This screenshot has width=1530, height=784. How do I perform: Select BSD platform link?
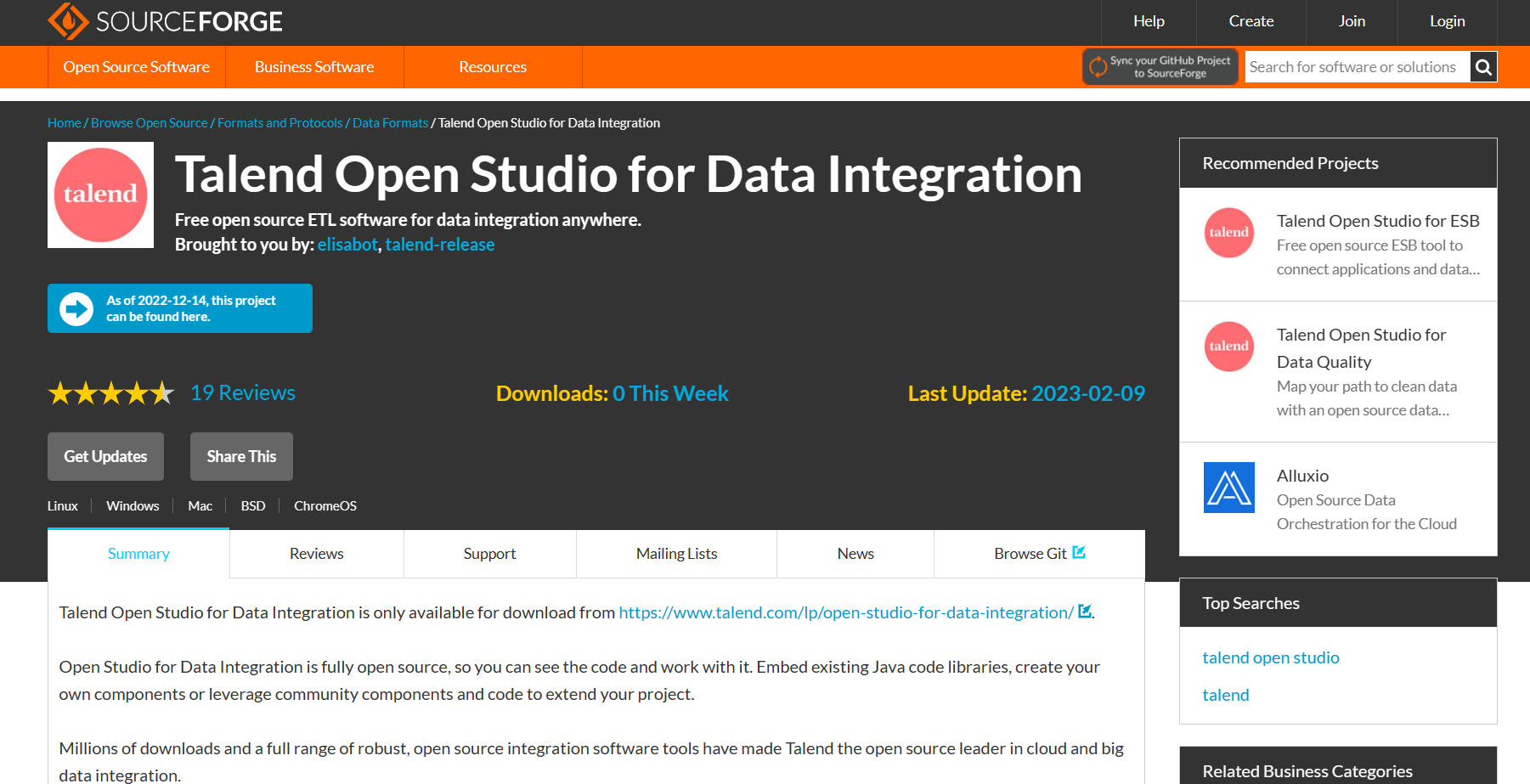[x=253, y=506]
